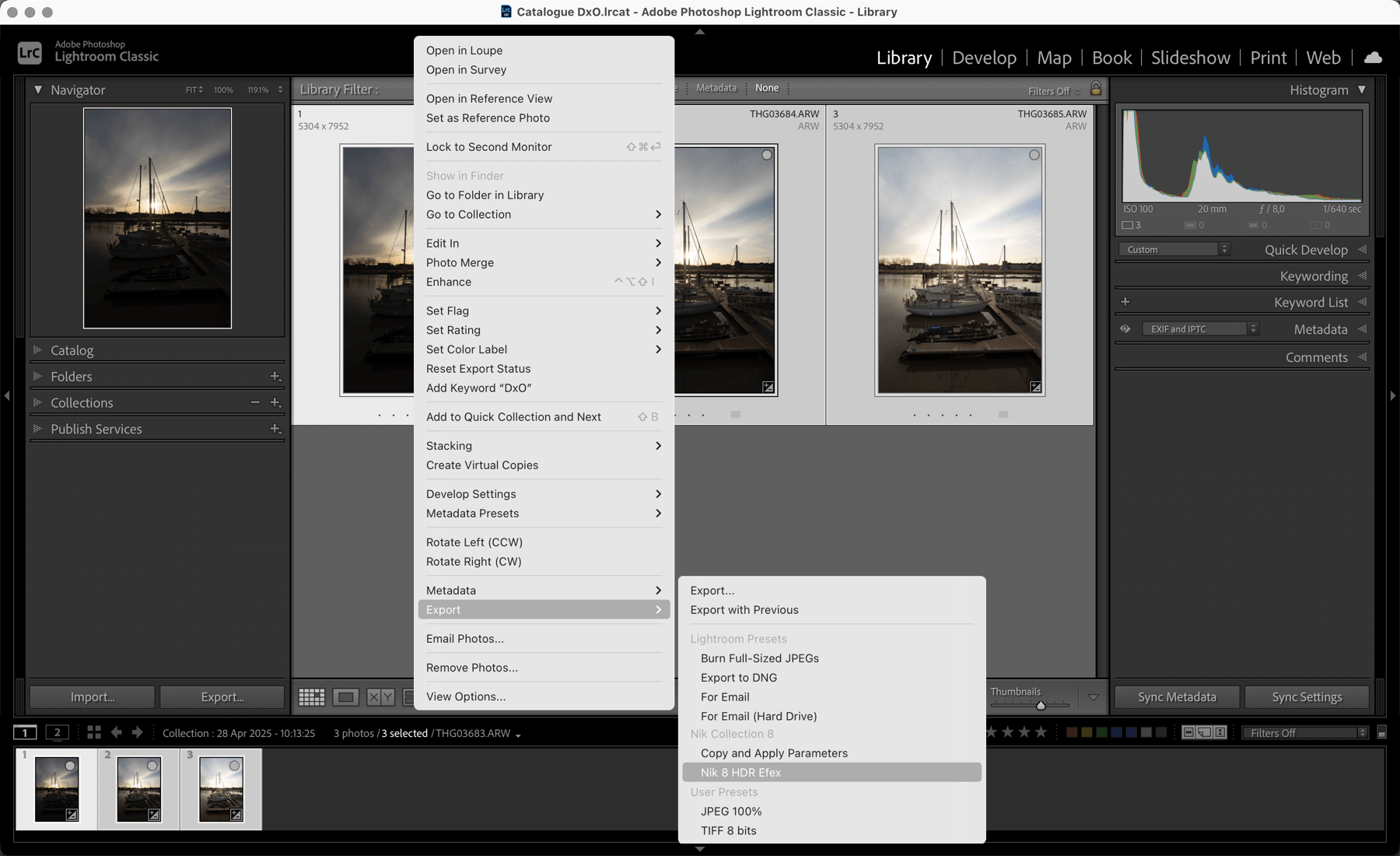This screenshot has width=1400, height=856.
Task: Select grid photo THG03685.ARW thumbnail
Action: tap(960, 270)
